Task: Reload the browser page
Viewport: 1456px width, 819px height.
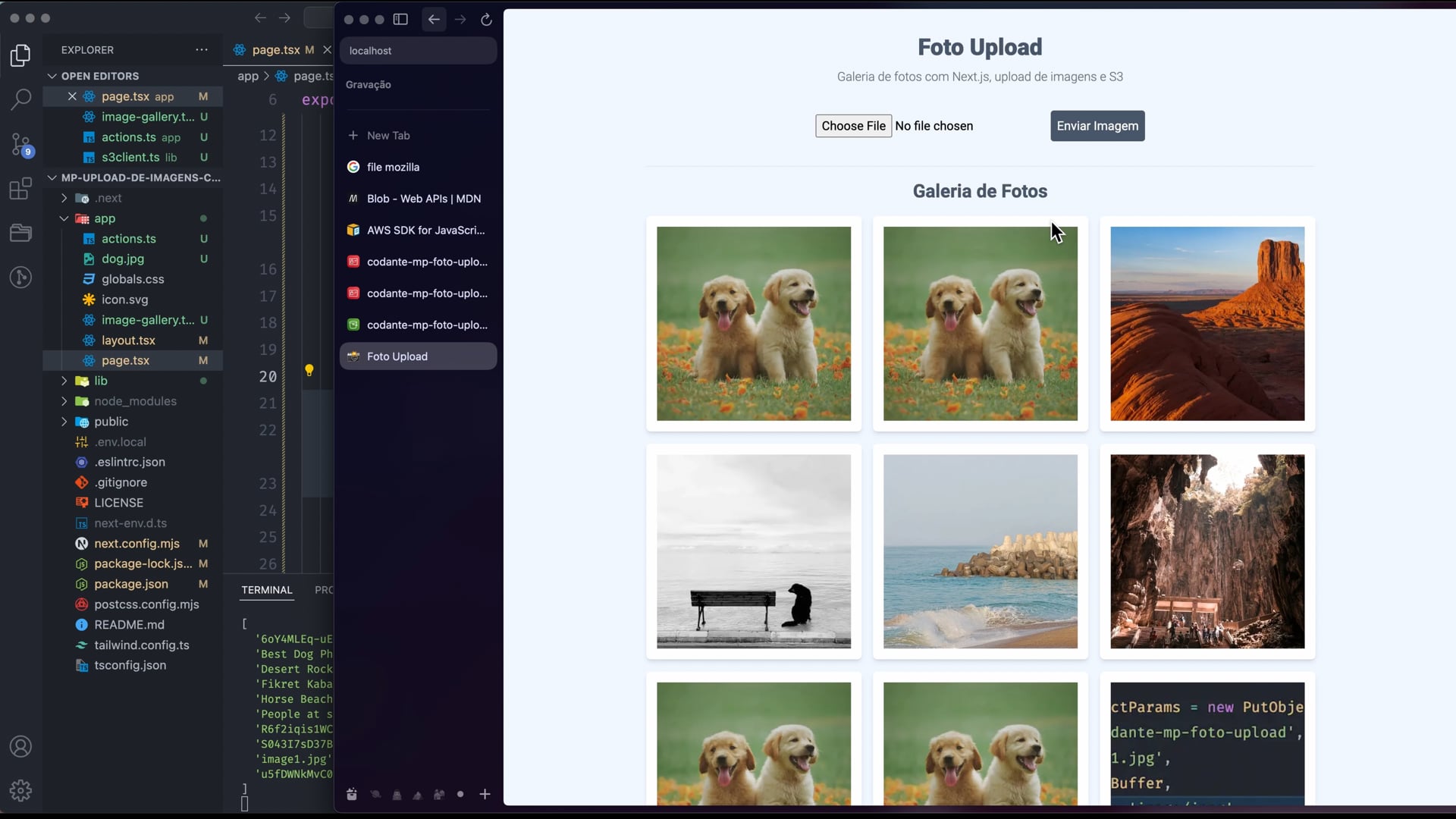Action: (486, 20)
